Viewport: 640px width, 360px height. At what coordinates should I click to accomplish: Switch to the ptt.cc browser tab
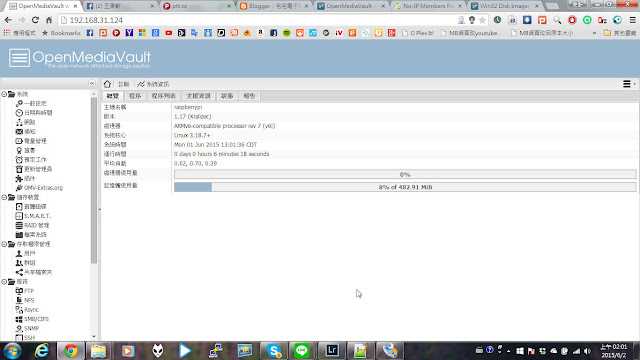[x=196, y=6]
